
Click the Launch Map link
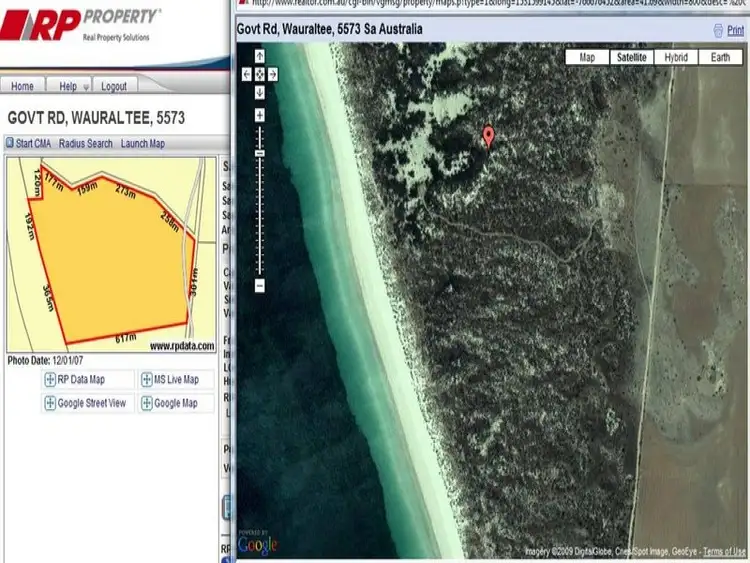tap(143, 143)
